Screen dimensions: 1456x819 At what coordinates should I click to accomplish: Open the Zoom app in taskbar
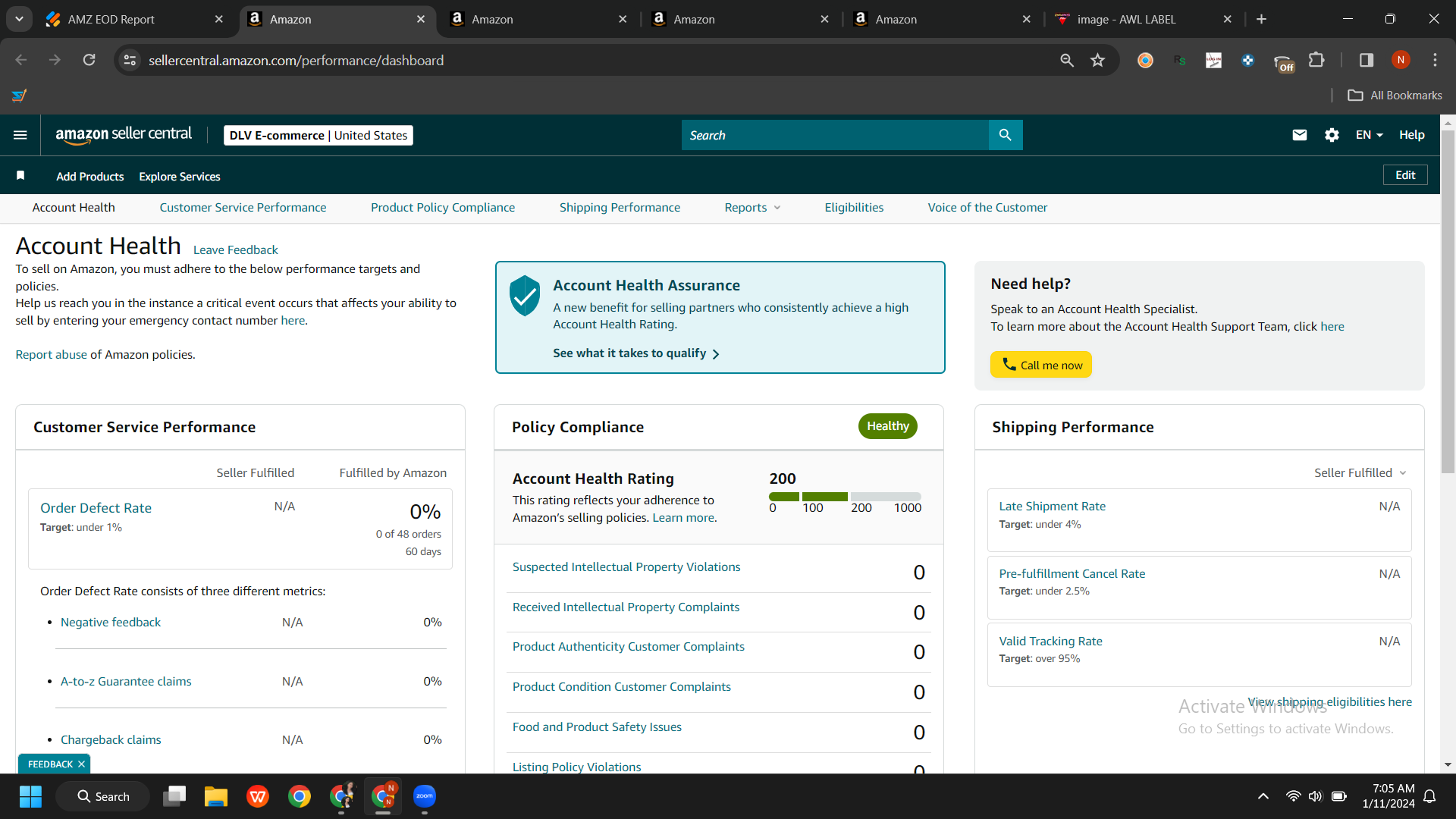(425, 796)
